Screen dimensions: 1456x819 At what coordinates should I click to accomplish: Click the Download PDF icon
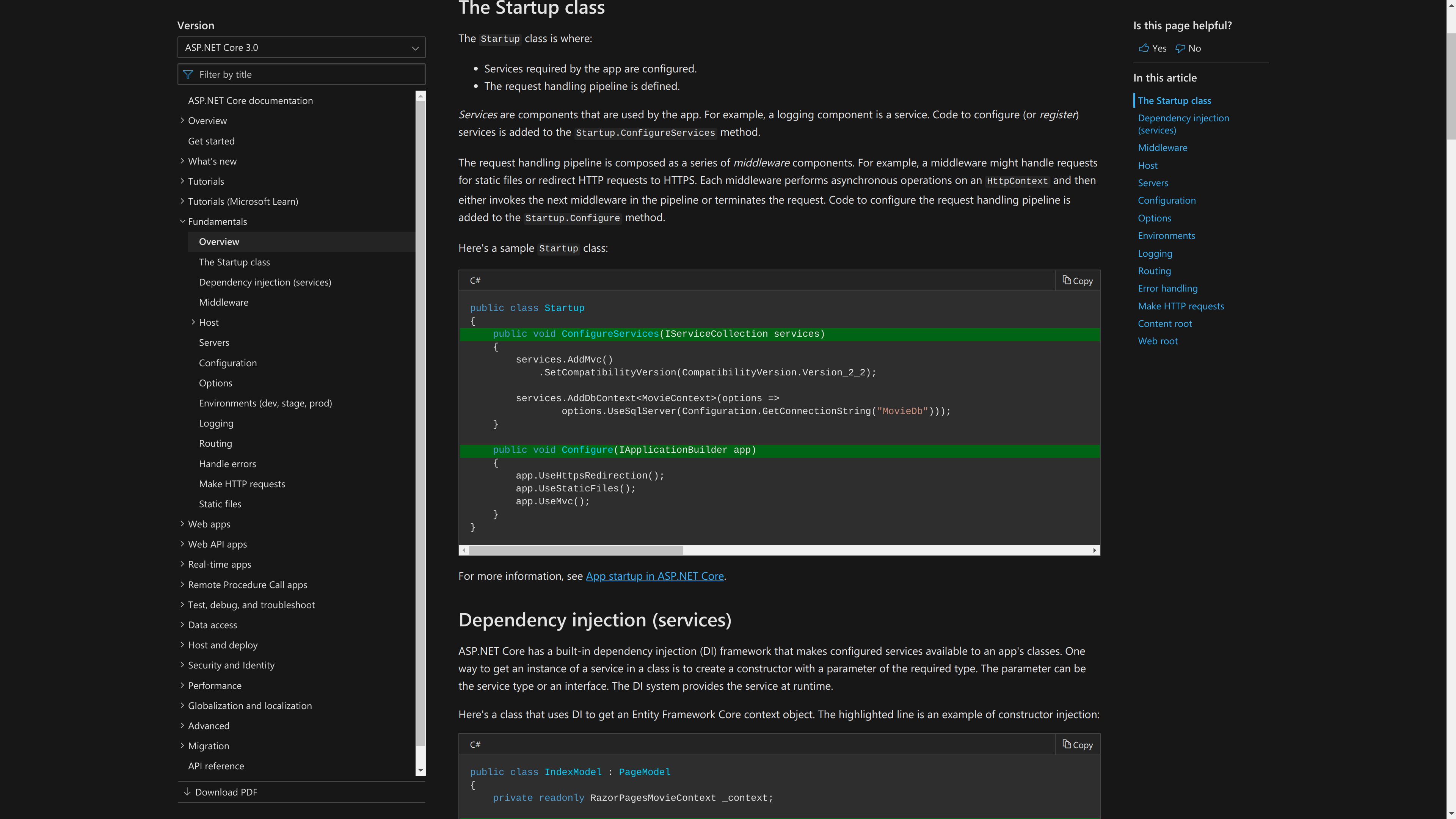click(x=187, y=792)
